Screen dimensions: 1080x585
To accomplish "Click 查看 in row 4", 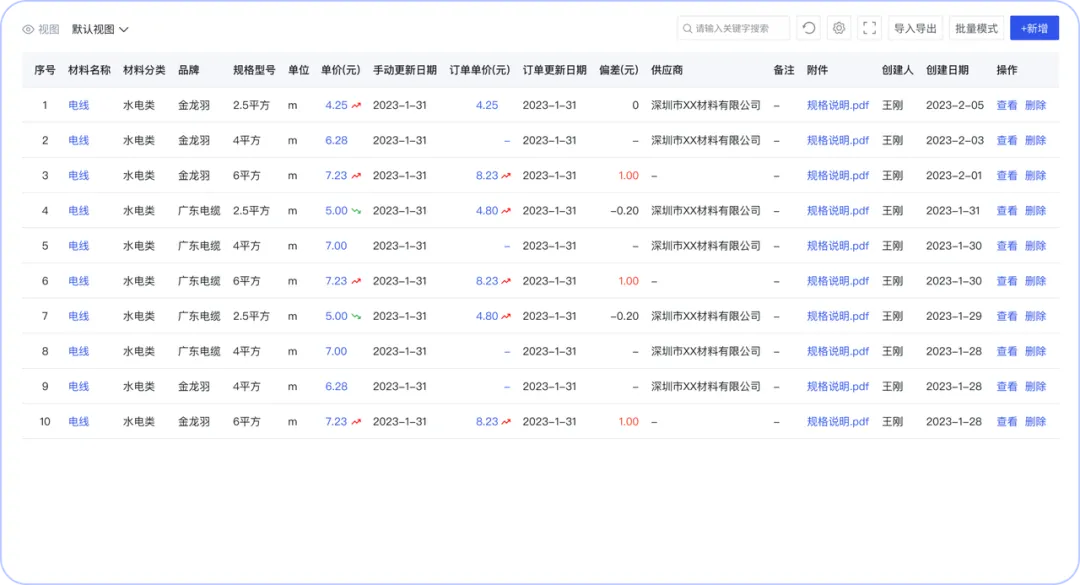I will [x=1007, y=211].
